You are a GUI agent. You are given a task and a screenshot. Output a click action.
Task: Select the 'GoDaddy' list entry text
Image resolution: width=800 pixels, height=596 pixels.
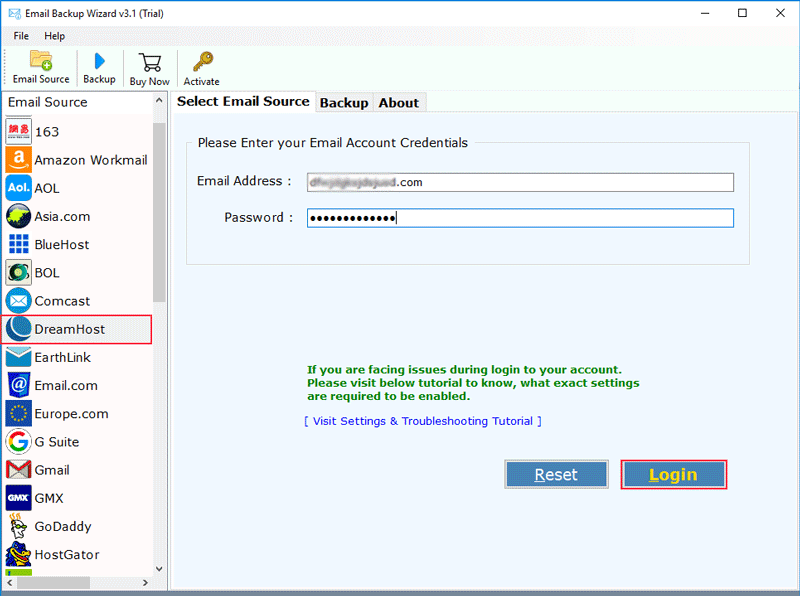[63, 527]
